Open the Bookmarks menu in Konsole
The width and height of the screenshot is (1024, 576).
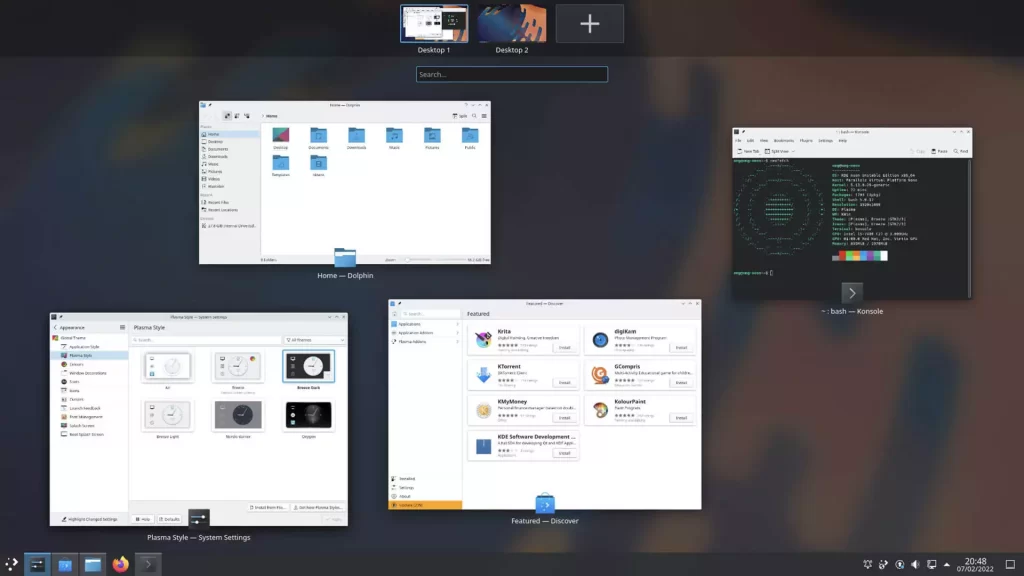pyautogui.click(x=784, y=140)
